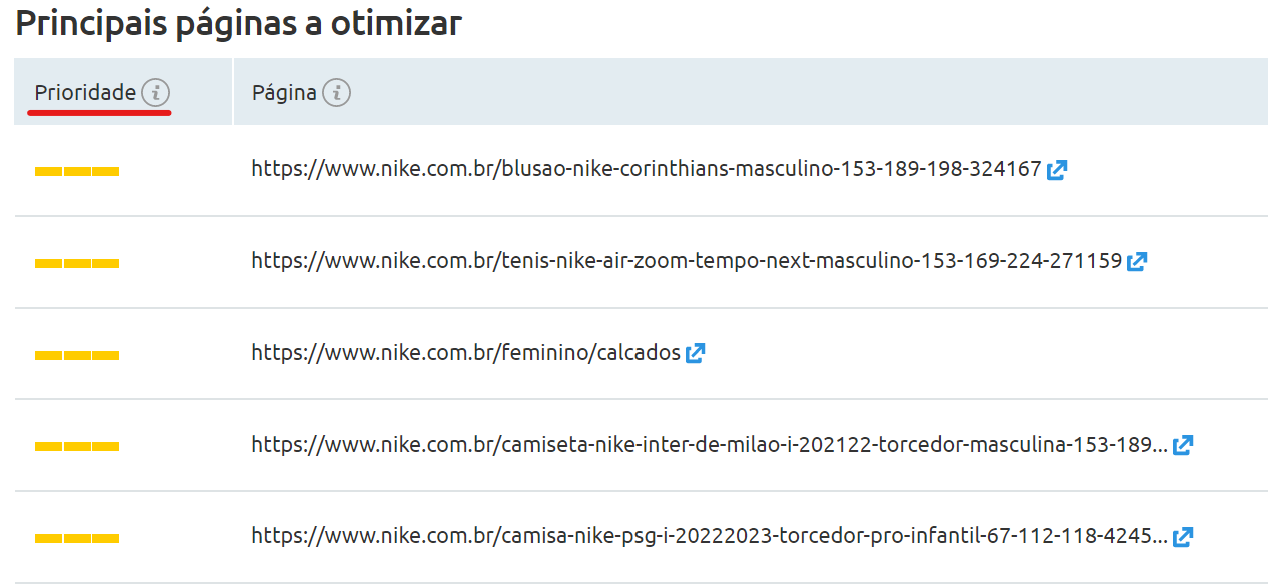The height and width of the screenshot is (584, 1268).
Task: Open the nike.com.br/feminino/calcados link
Action: [466, 353]
